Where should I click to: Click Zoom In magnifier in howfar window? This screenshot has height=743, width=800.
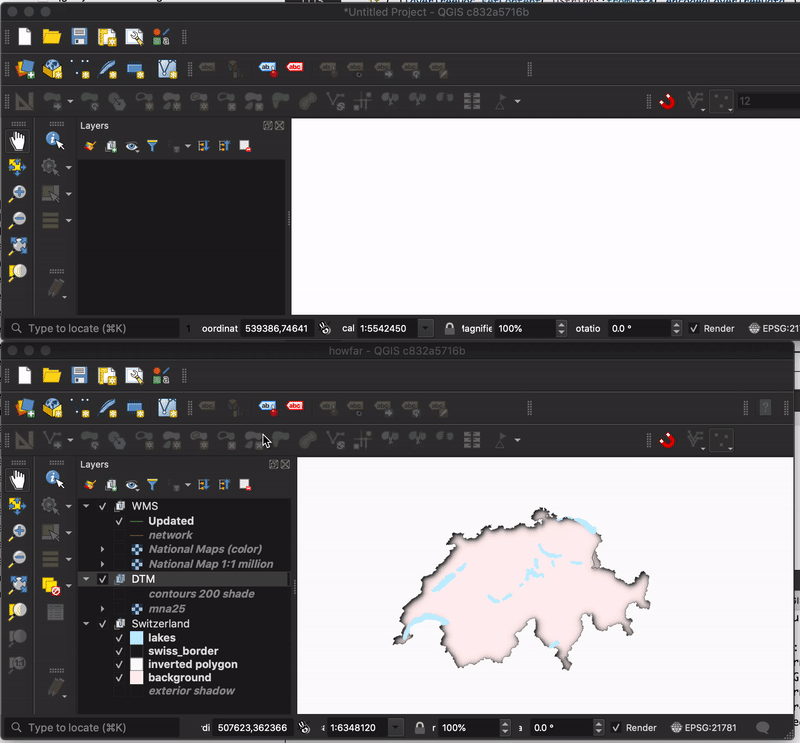pos(18,532)
